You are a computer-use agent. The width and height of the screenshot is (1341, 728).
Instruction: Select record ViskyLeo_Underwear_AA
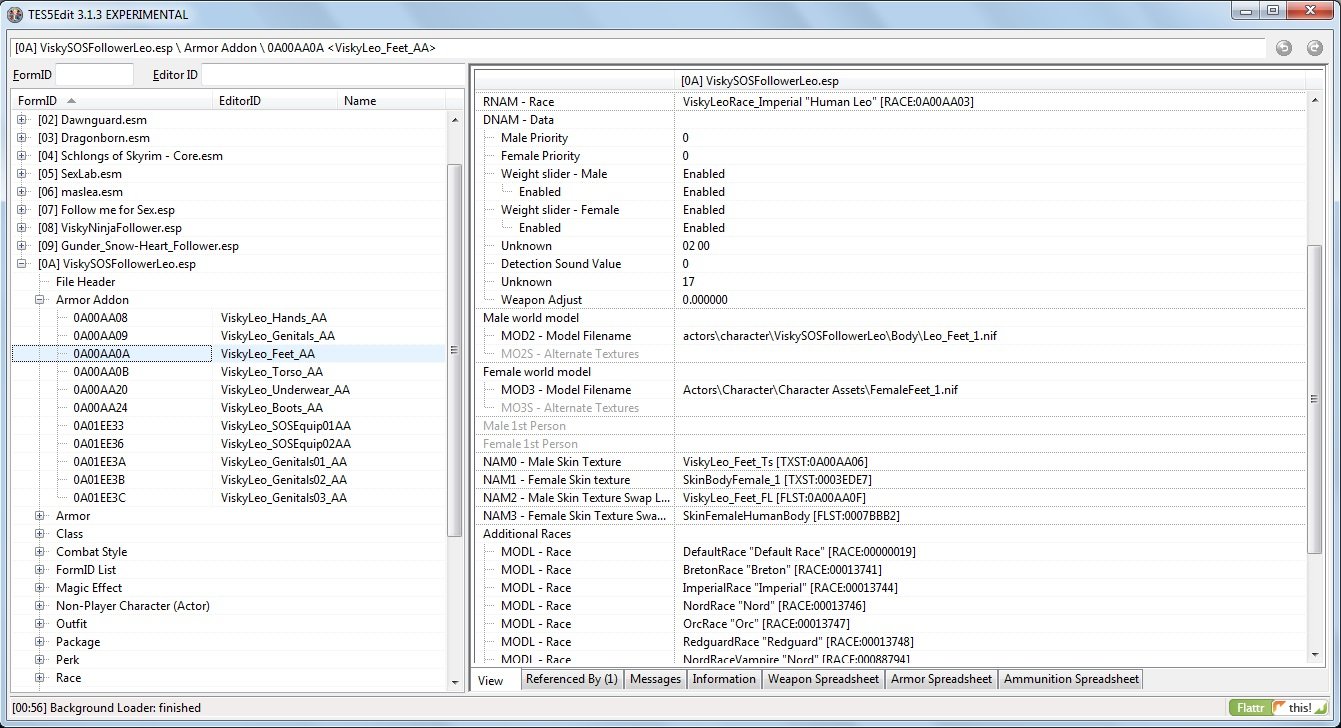(x=285, y=390)
